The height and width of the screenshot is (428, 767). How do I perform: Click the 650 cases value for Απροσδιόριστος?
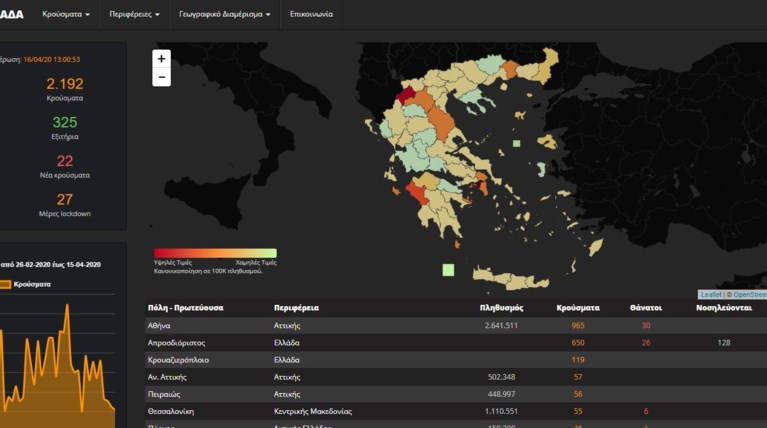pyautogui.click(x=578, y=342)
